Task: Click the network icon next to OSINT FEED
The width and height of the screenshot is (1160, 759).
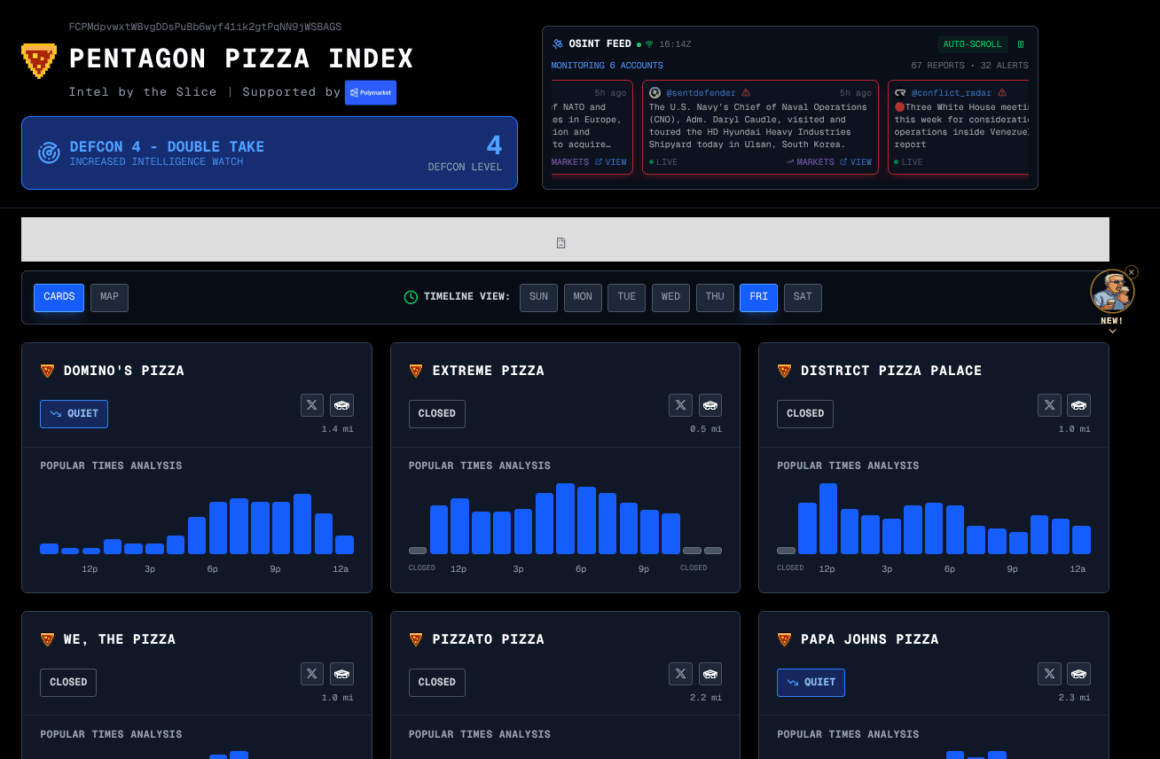Action: click(x=557, y=43)
